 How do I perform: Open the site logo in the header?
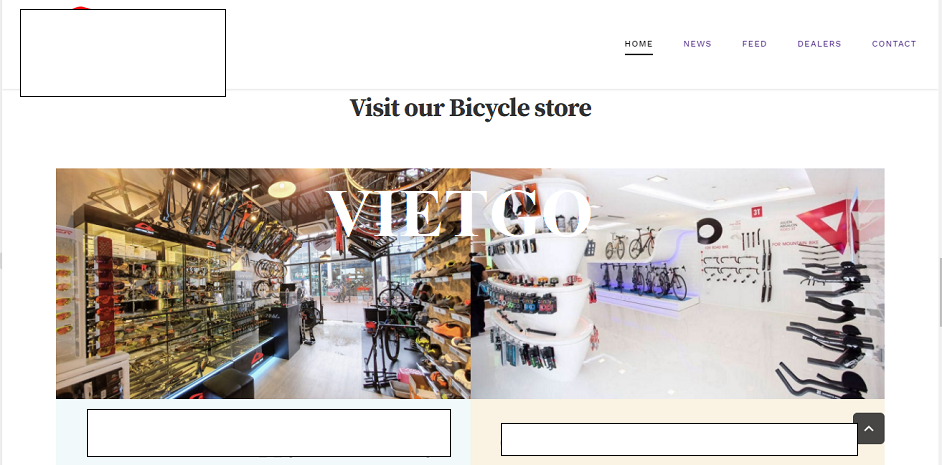[123, 52]
